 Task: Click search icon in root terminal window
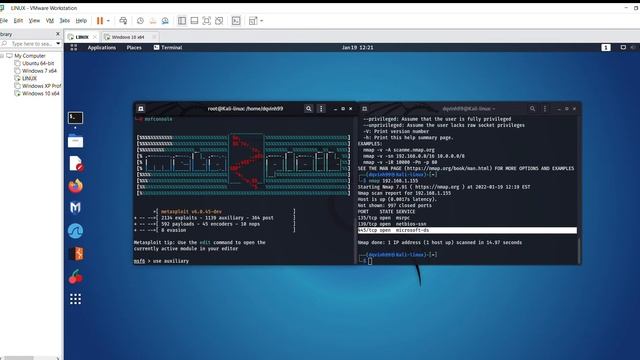309,109
